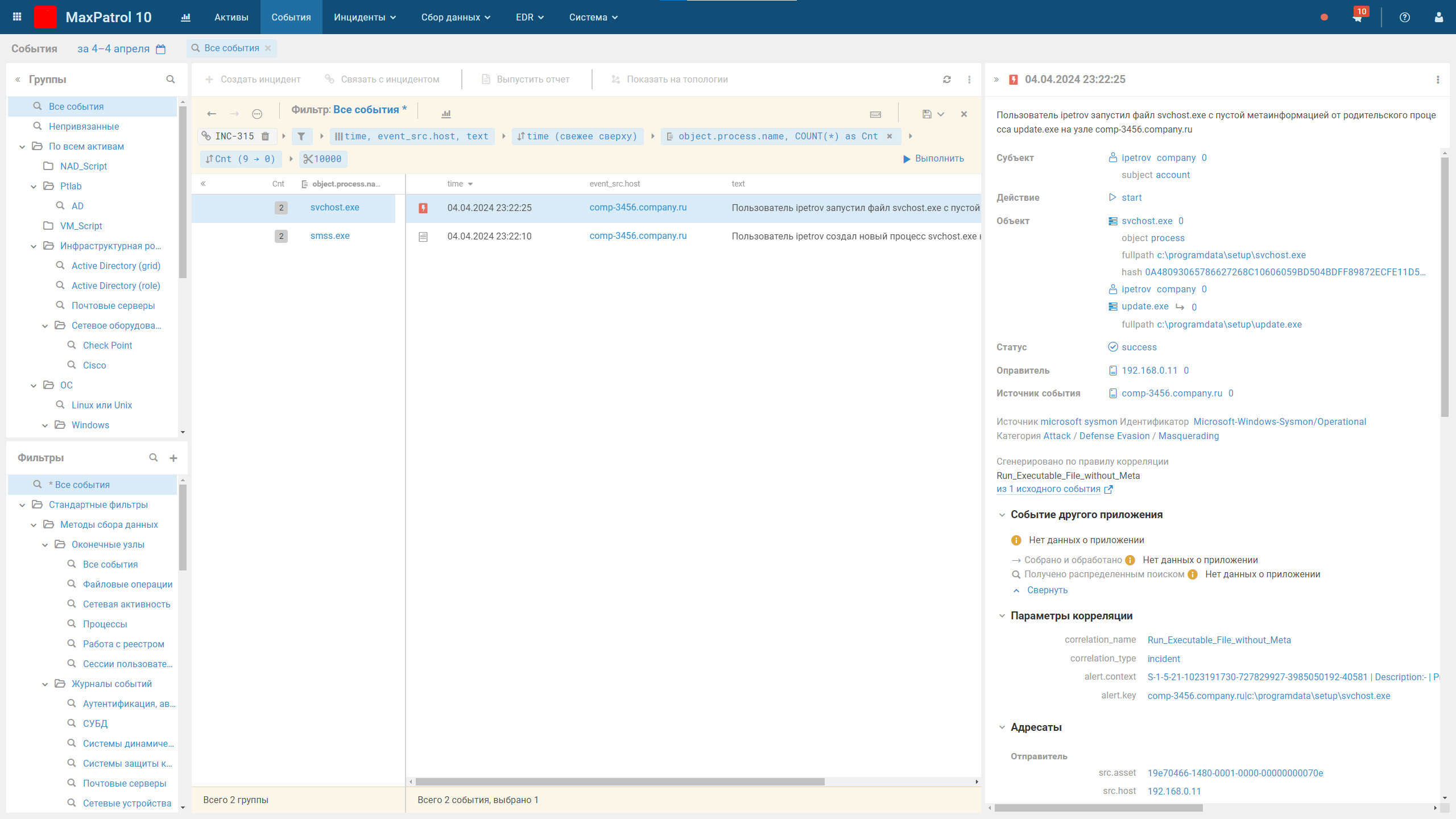1456x819 pixels.
Task: Delete the INC-315 trash icon
Action: (x=265, y=136)
